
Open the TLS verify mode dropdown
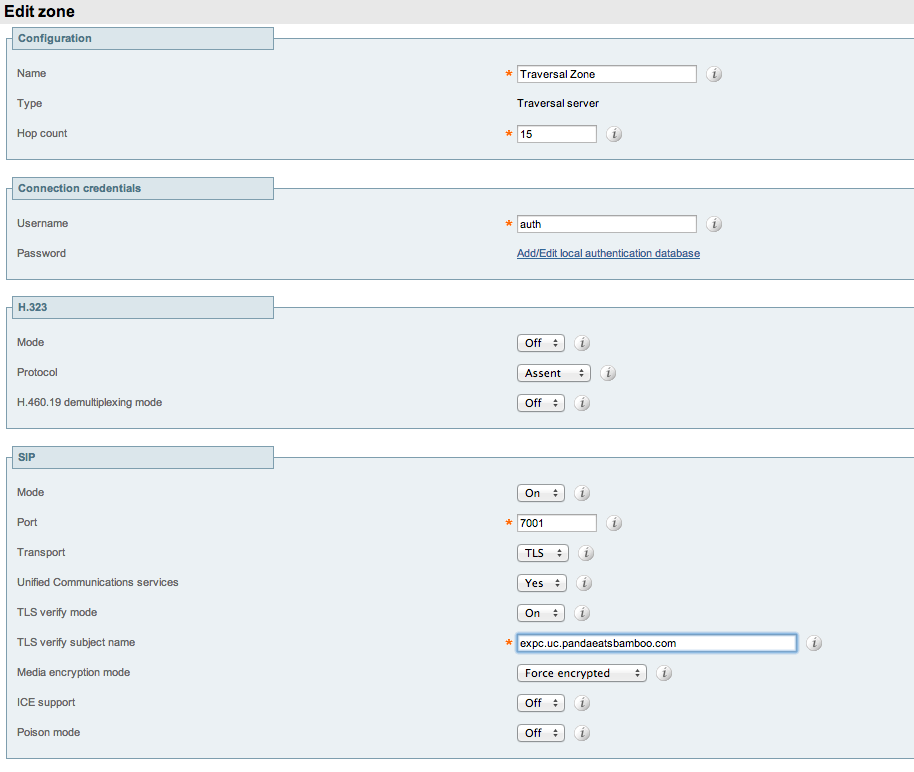coord(540,613)
